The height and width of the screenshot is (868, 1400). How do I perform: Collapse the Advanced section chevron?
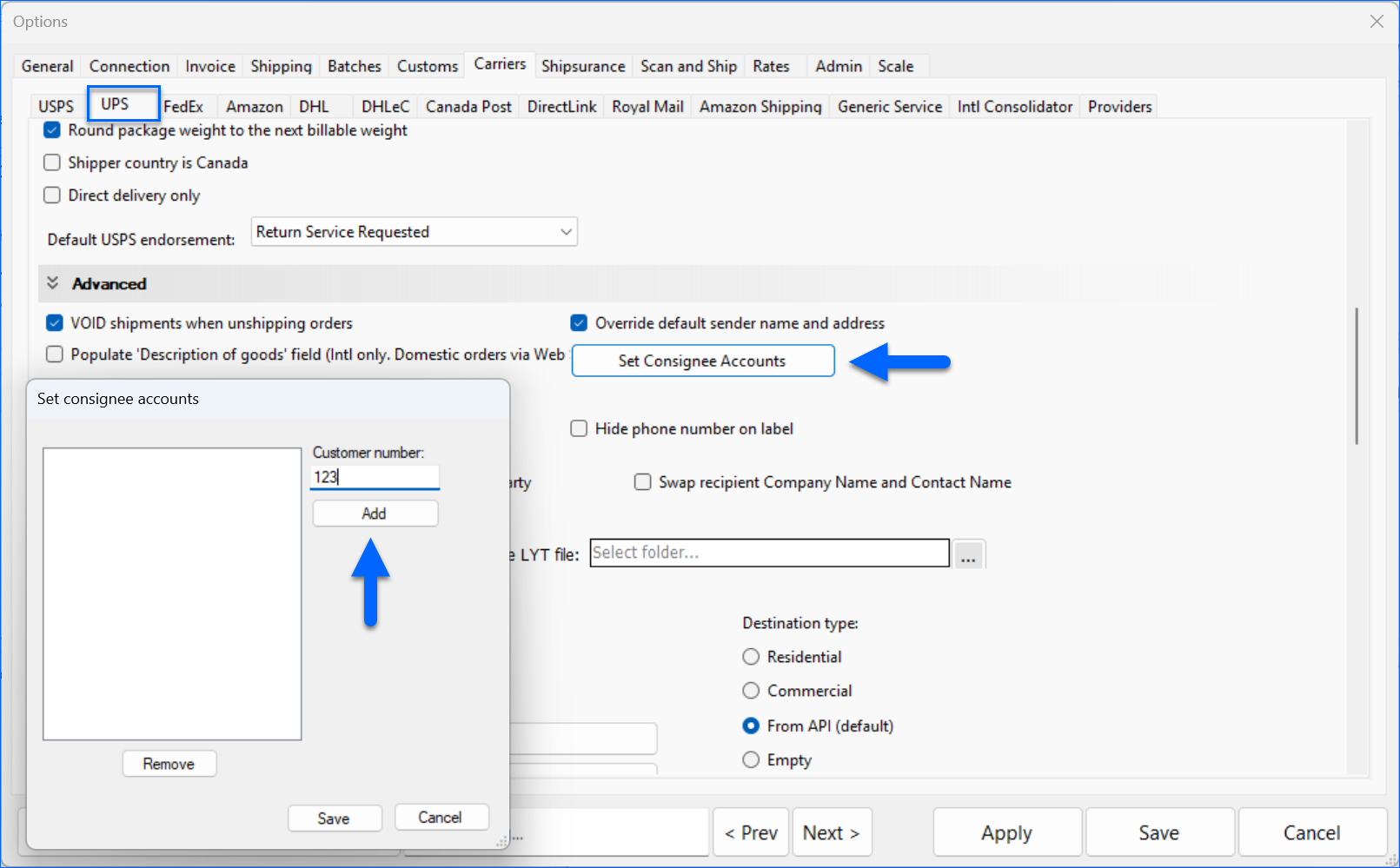coord(53,283)
